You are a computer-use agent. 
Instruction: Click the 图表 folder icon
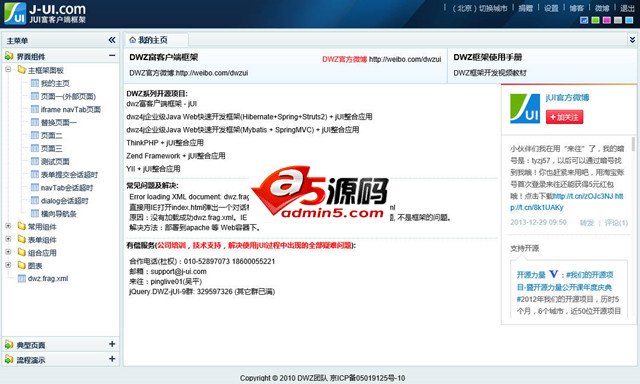tap(22, 265)
